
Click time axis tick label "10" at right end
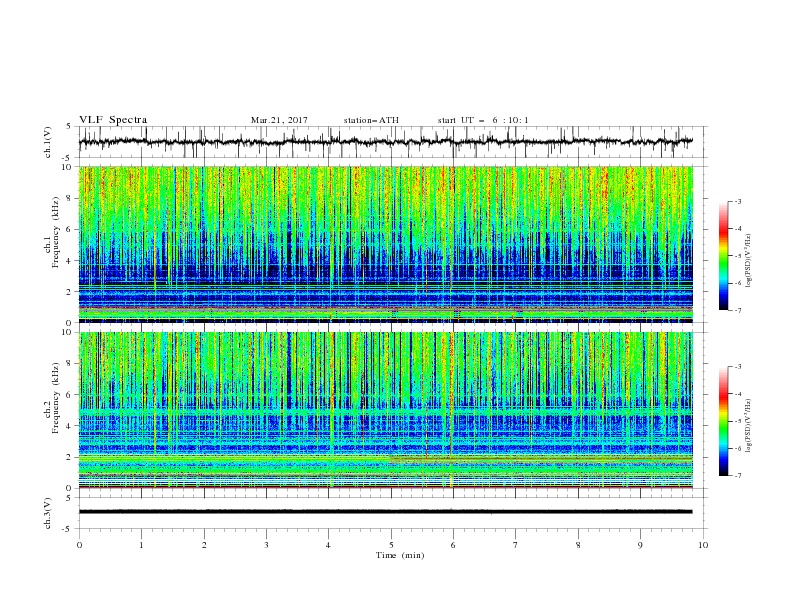point(703,545)
